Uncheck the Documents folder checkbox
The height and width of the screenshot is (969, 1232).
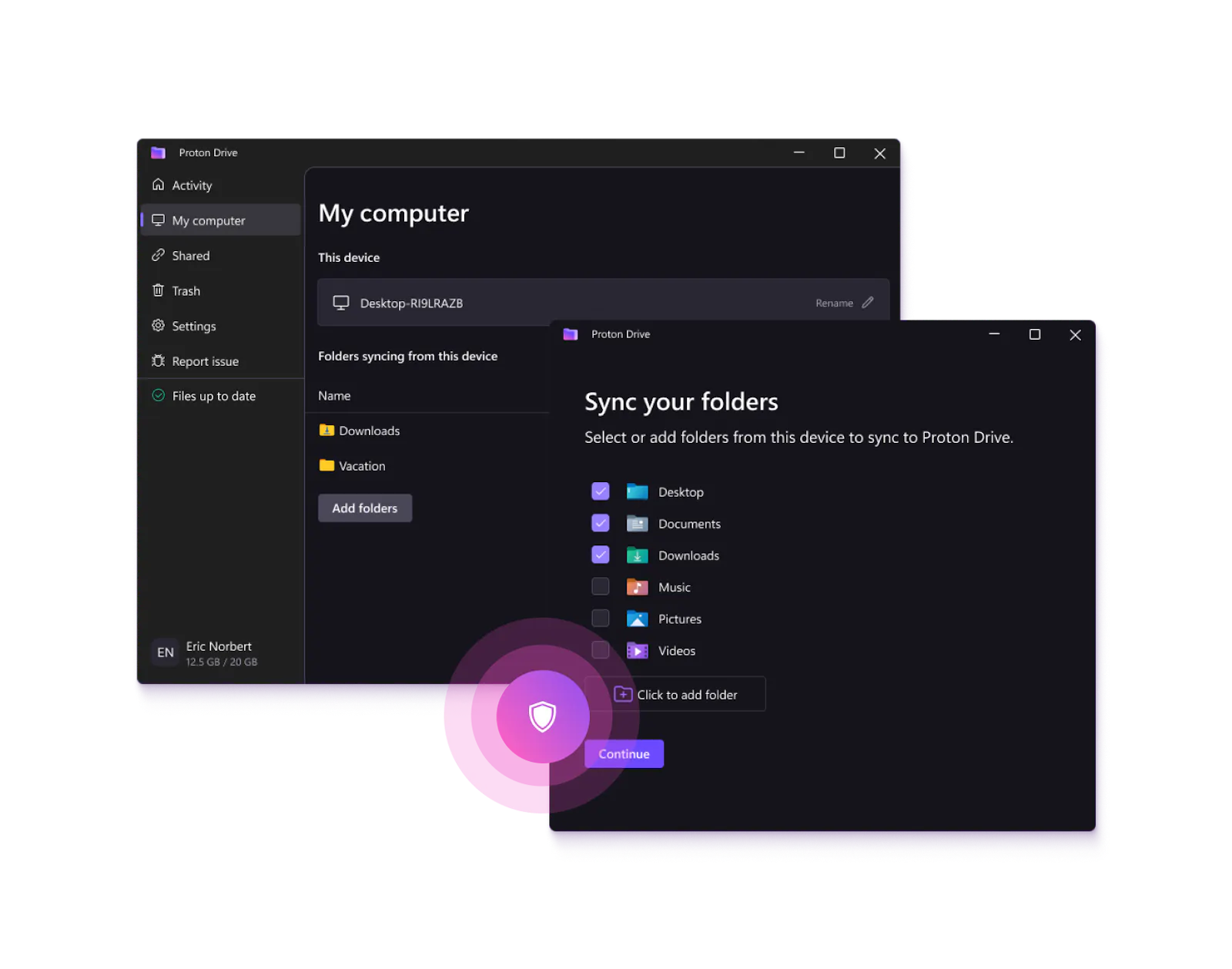[601, 523]
